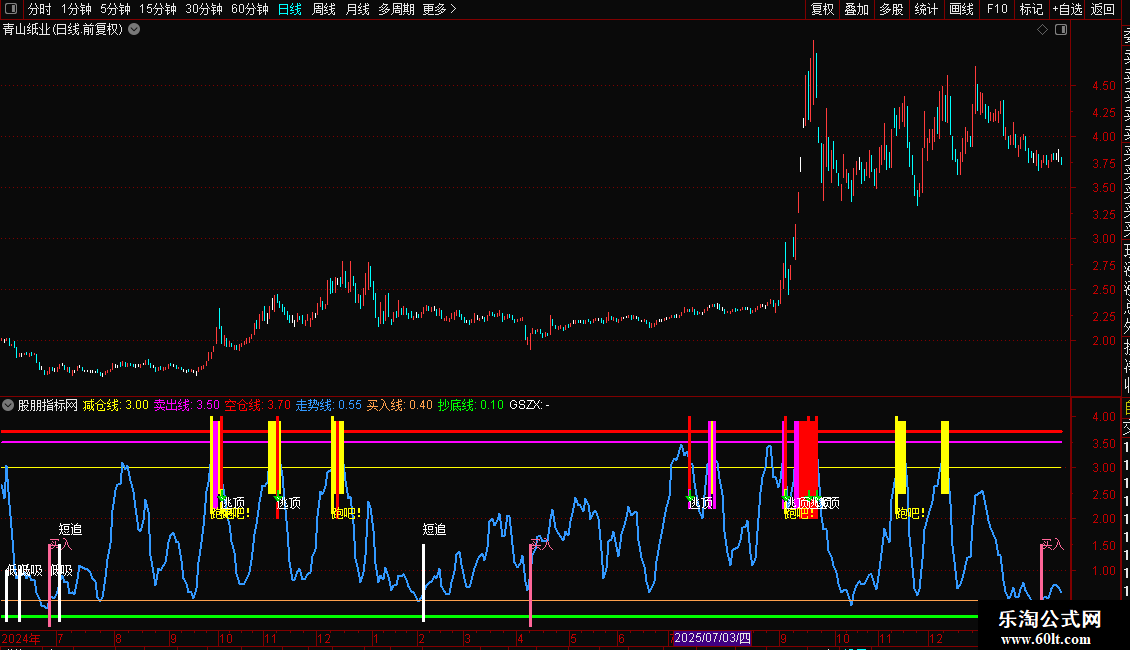This screenshot has width=1130, height=650.
Task: Toggle the left sidebar panel icon
Action: point(11,9)
